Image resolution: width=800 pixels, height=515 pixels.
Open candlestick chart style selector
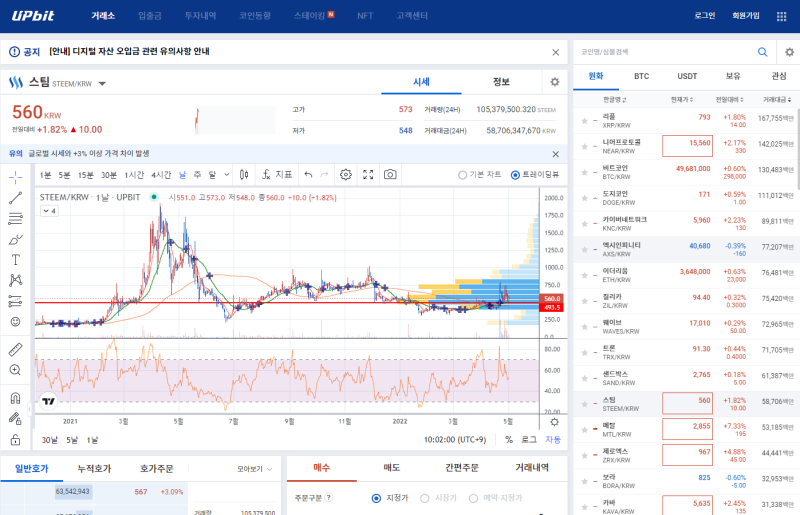tap(244, 175)
